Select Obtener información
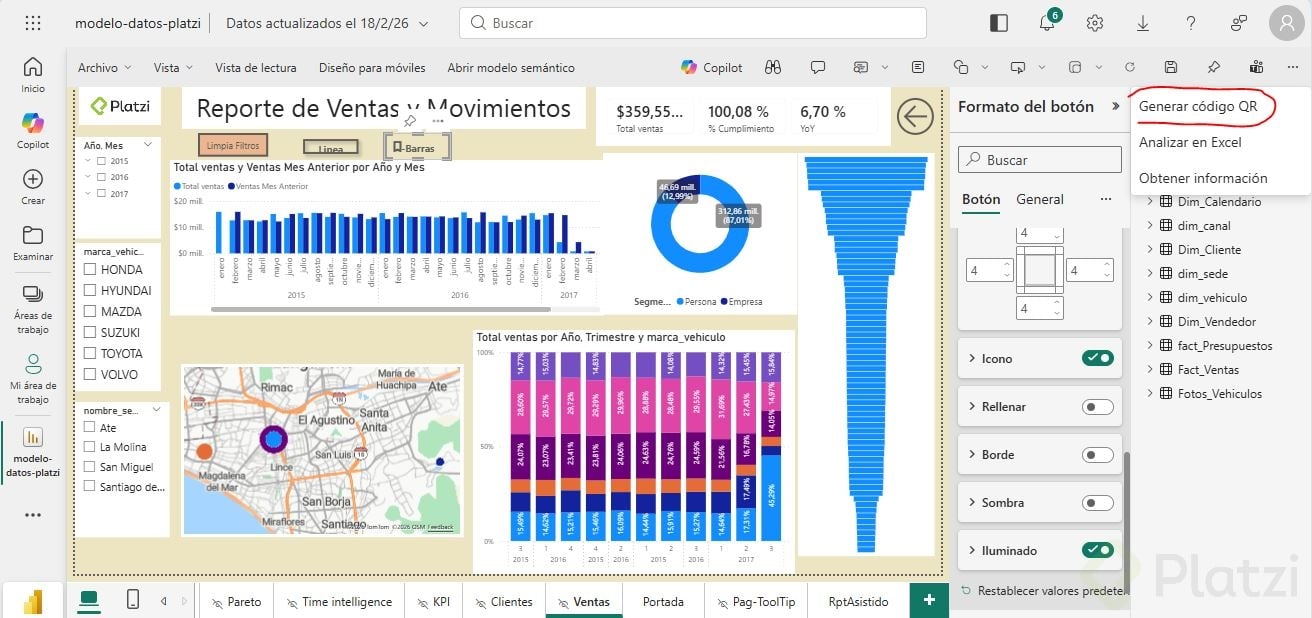This screenshot has height=618, width=1312. (1203, 178)
